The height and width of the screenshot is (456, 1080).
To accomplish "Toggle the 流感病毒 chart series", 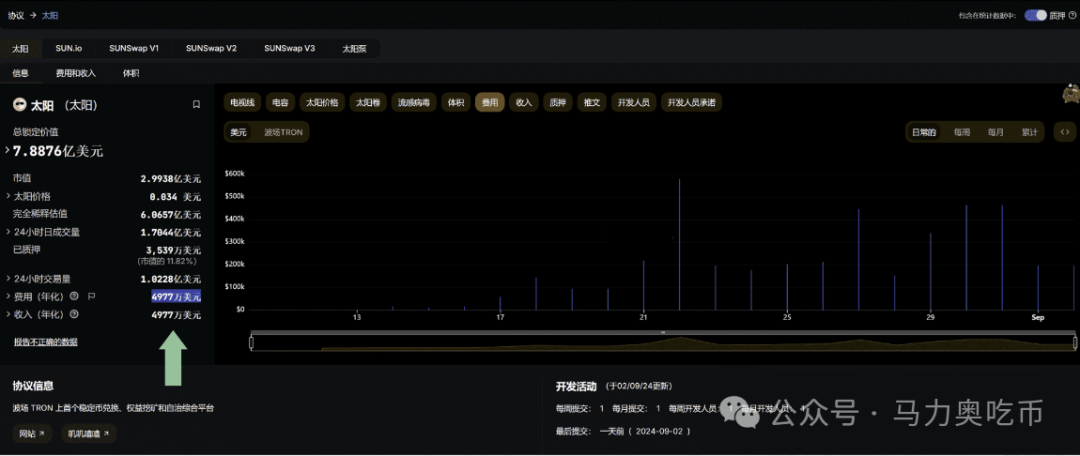I will [x=414, y=103].
